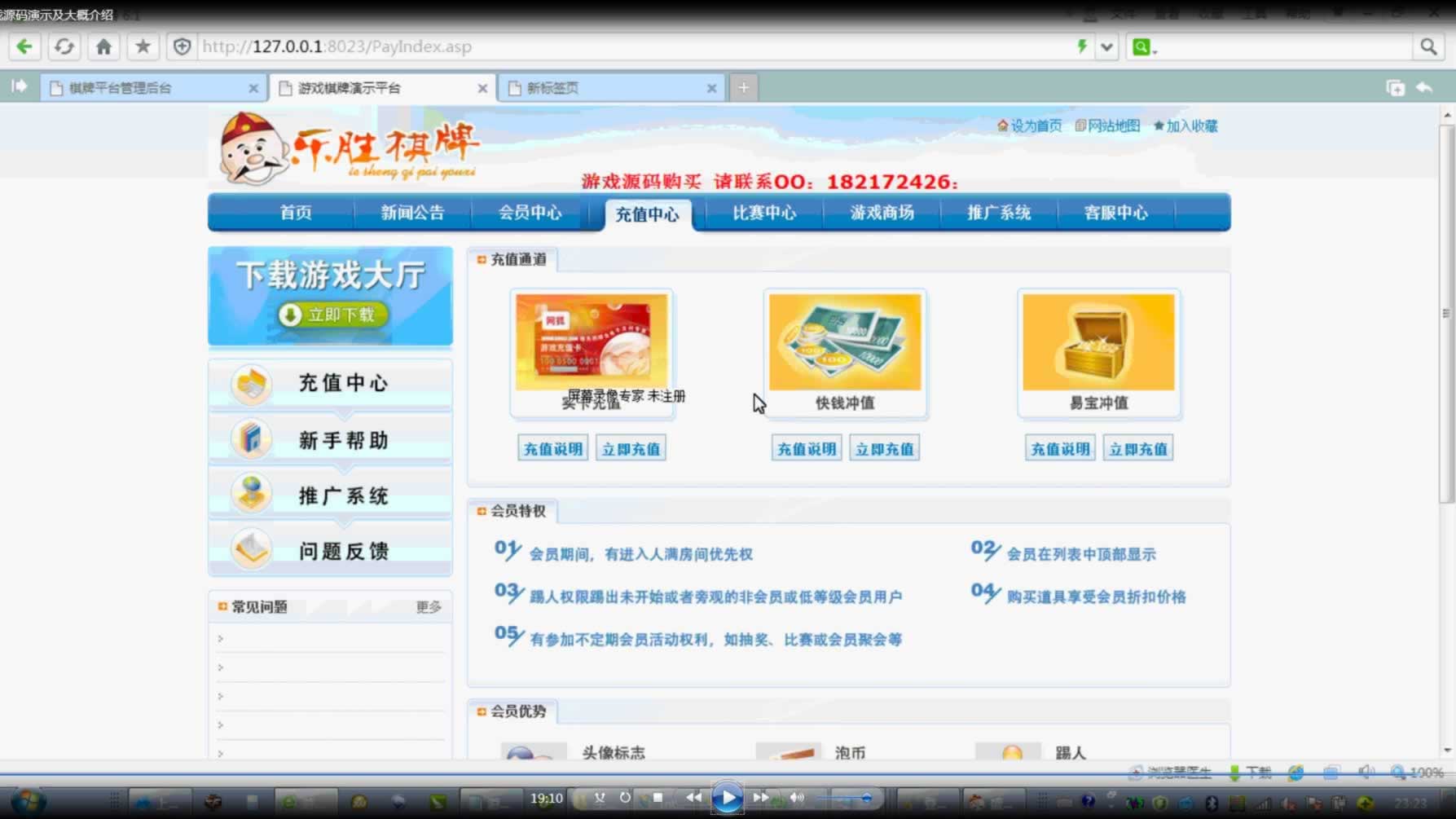The height and width of the screenshot is (819, 1456).
Task: Click the 立即下载 green download button
Action: point(332,315)
